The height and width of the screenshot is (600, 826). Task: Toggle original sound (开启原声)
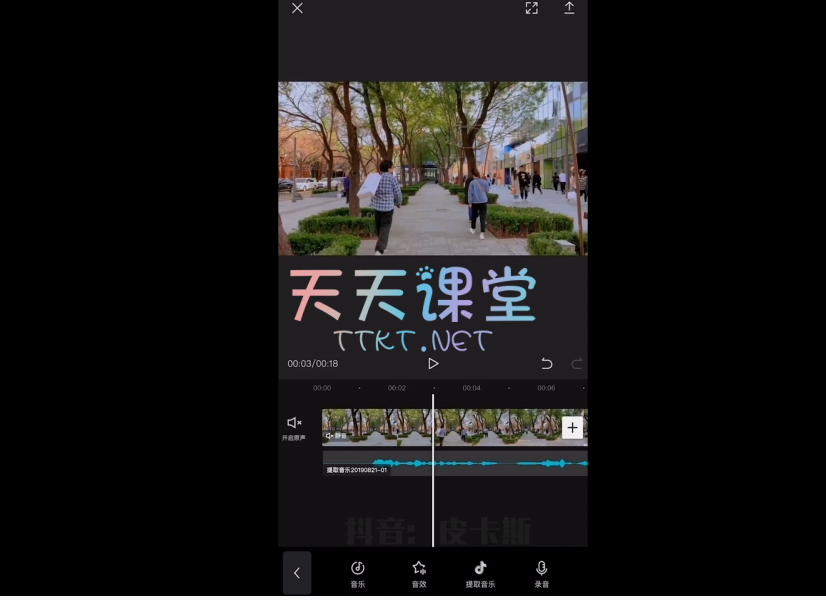(x=294, y=428)
